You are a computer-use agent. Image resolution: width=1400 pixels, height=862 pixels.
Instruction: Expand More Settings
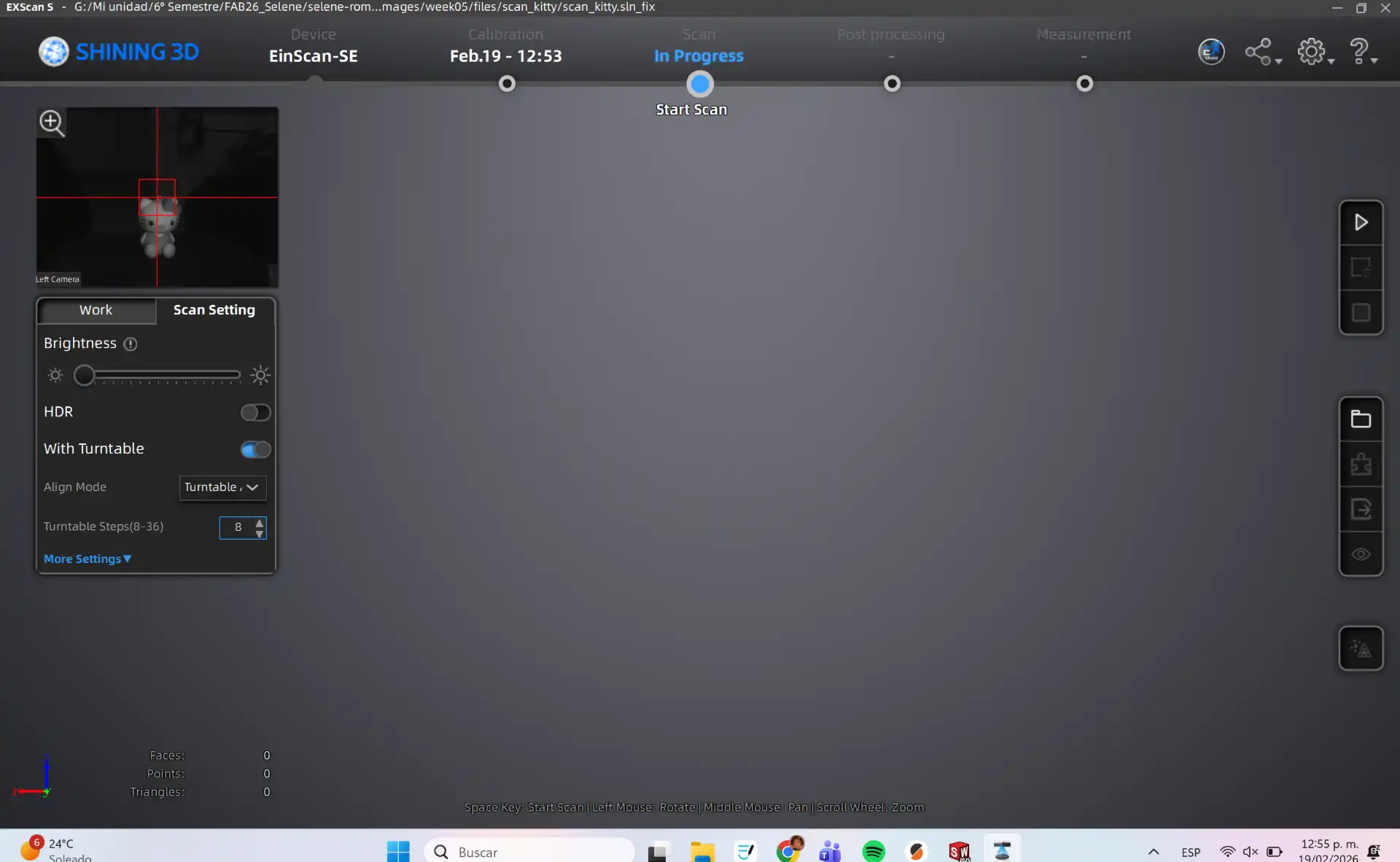click(x=87, y=559)
